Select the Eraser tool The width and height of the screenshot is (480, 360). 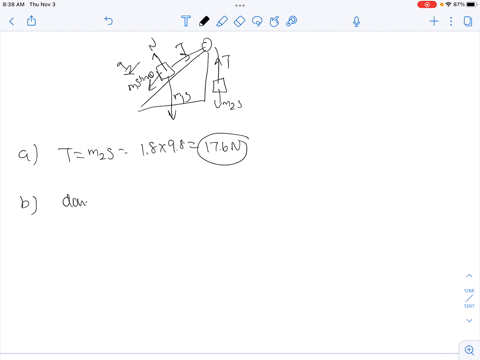click(x=239, y=22)
